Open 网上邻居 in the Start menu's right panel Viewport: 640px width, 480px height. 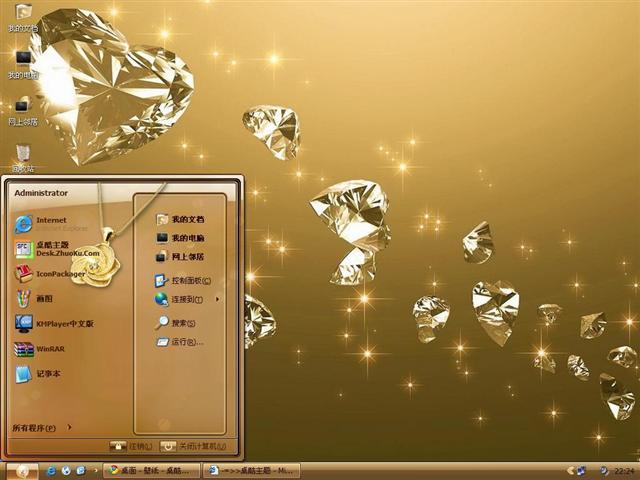180,256
